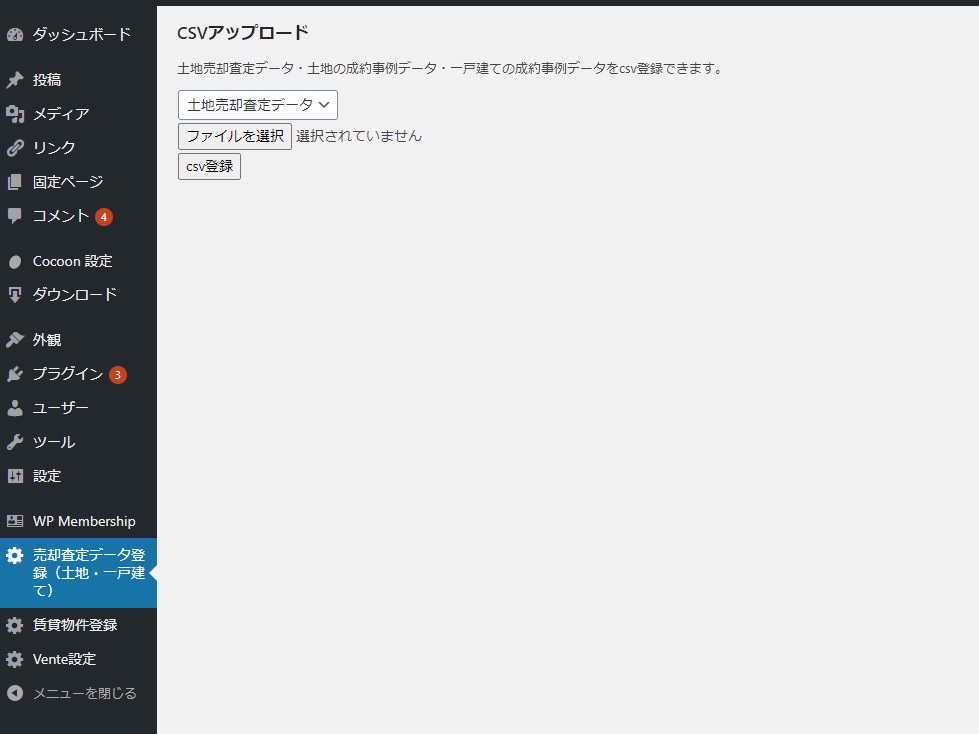Click the speech bubble icon beside コメント

[x=15, y=216]
